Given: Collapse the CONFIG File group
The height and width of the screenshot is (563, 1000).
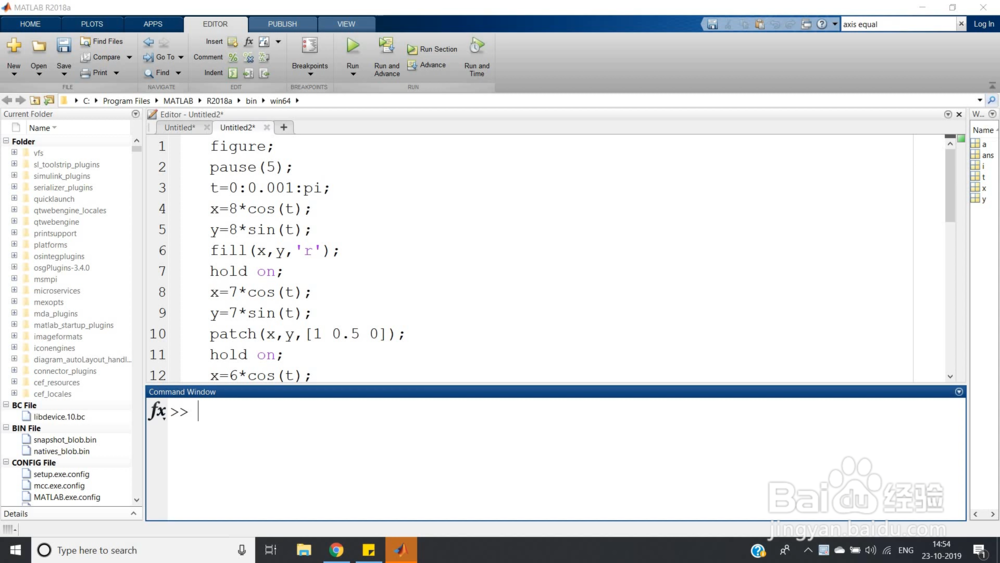Looking at the screenshot, I should coord(6,463).
